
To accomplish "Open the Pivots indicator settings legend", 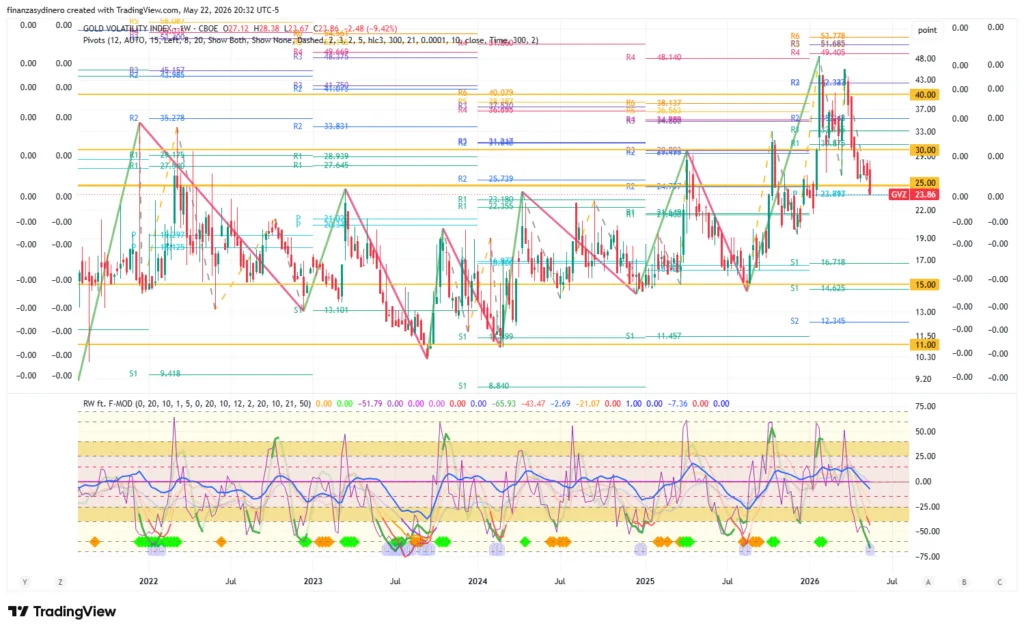I will pyautogui.click(x=310, y=40).
